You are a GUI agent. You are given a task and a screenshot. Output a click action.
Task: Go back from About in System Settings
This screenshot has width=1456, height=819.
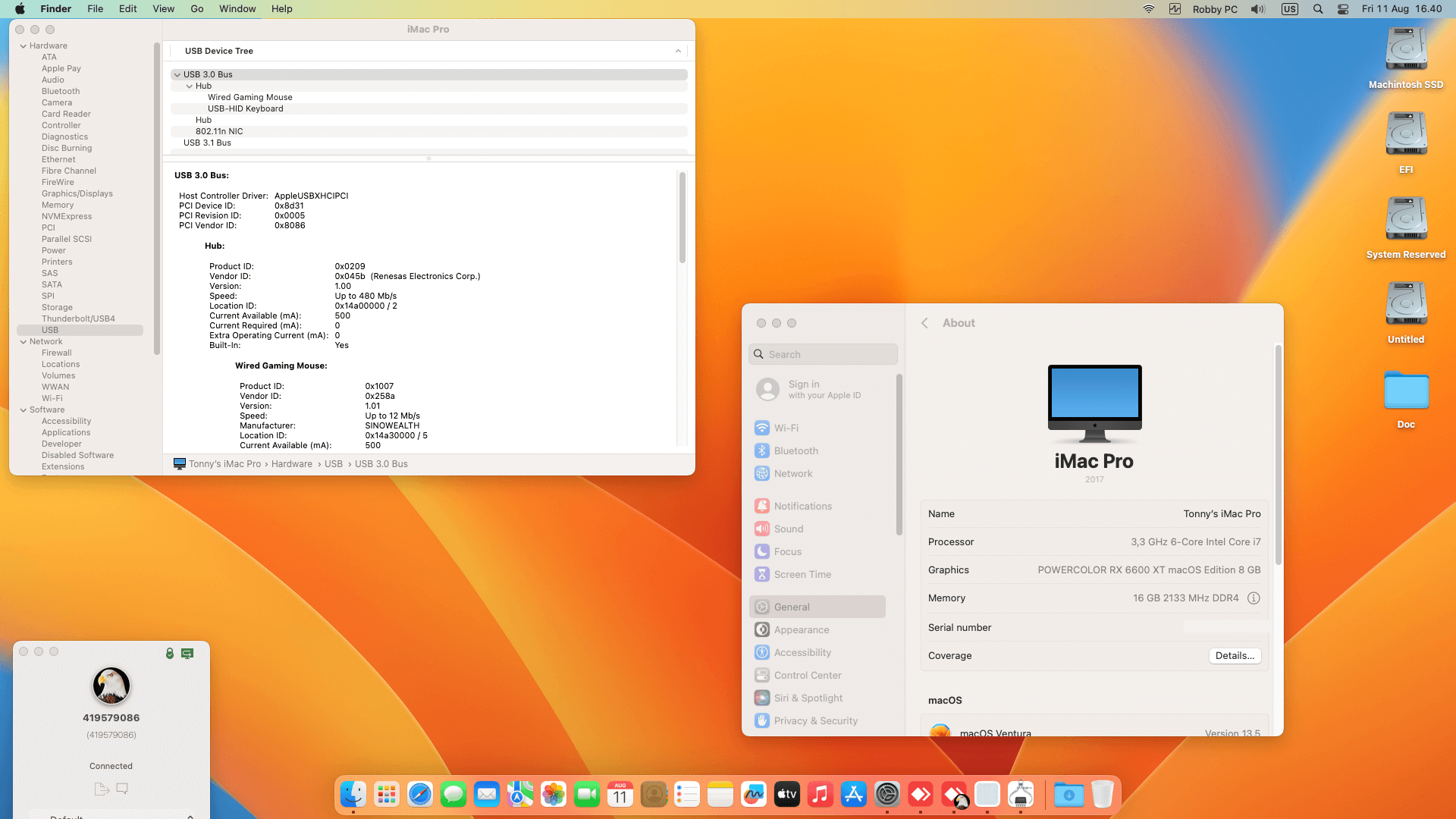[x=924, y=323]
